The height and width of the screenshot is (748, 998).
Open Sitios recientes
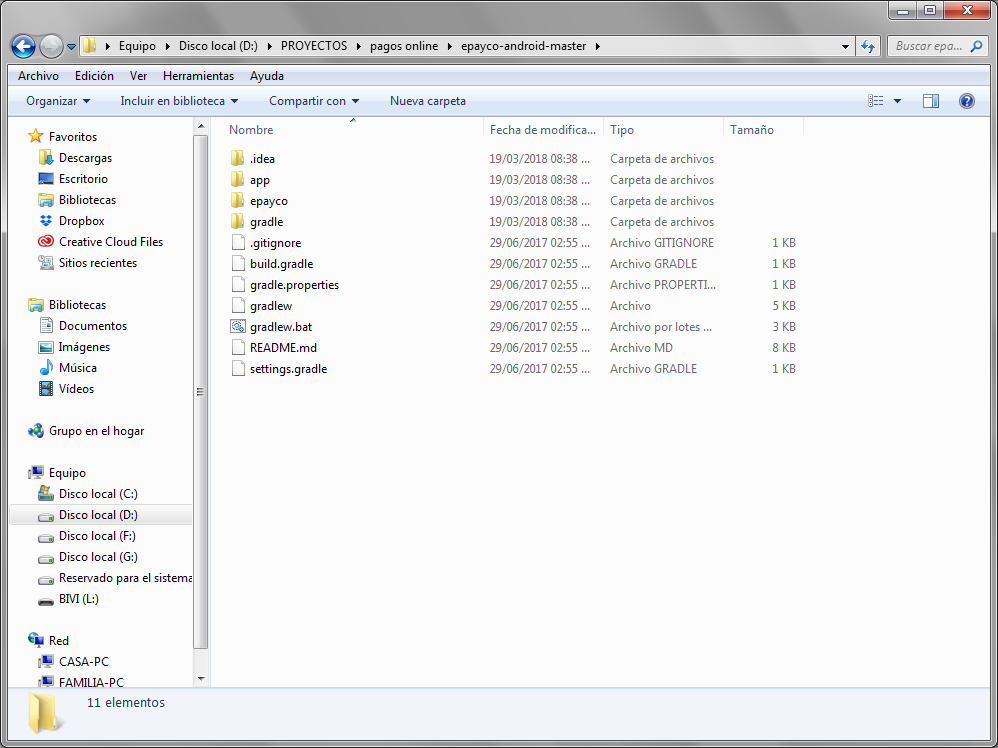pyautogui.click(x=97, y=262)
